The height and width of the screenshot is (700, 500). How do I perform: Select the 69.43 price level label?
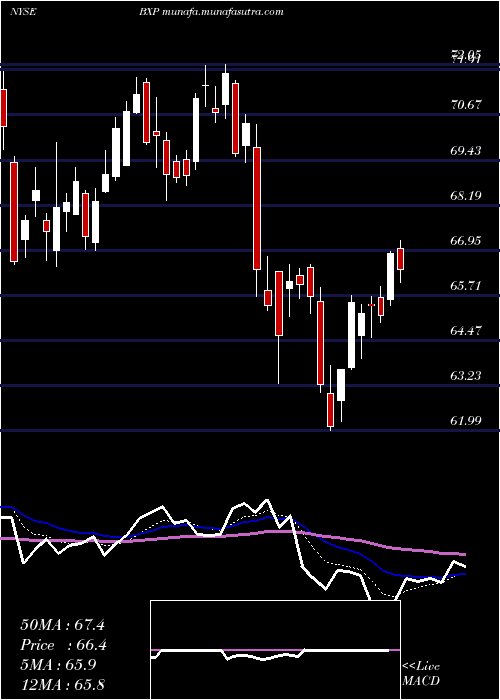tap(466, 150)
